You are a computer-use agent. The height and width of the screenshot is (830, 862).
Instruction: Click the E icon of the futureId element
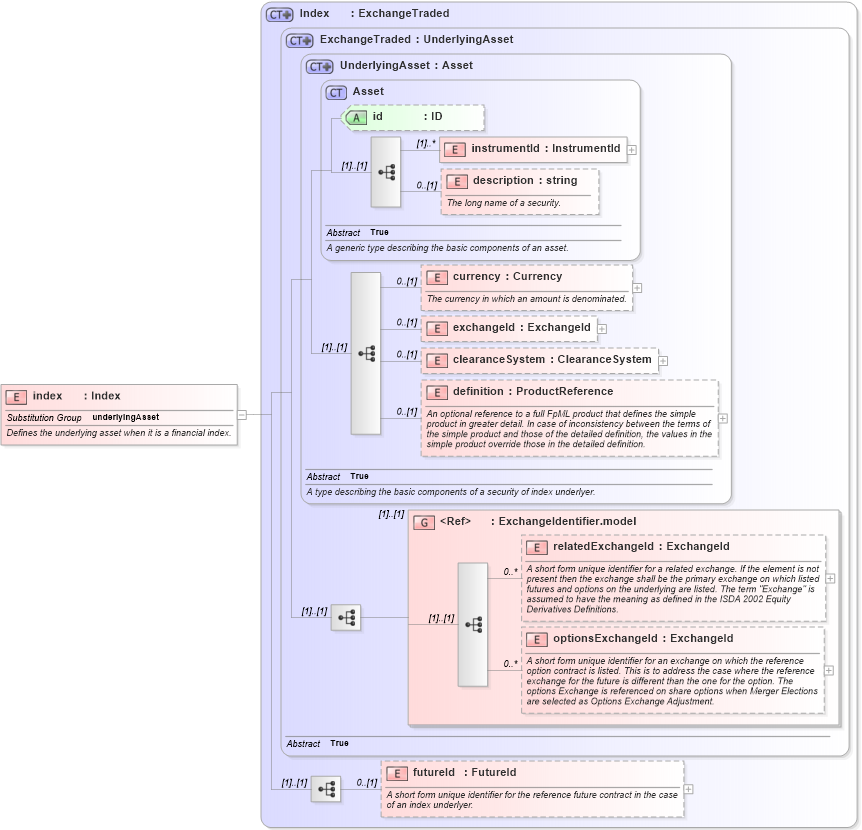pos(397,772)
